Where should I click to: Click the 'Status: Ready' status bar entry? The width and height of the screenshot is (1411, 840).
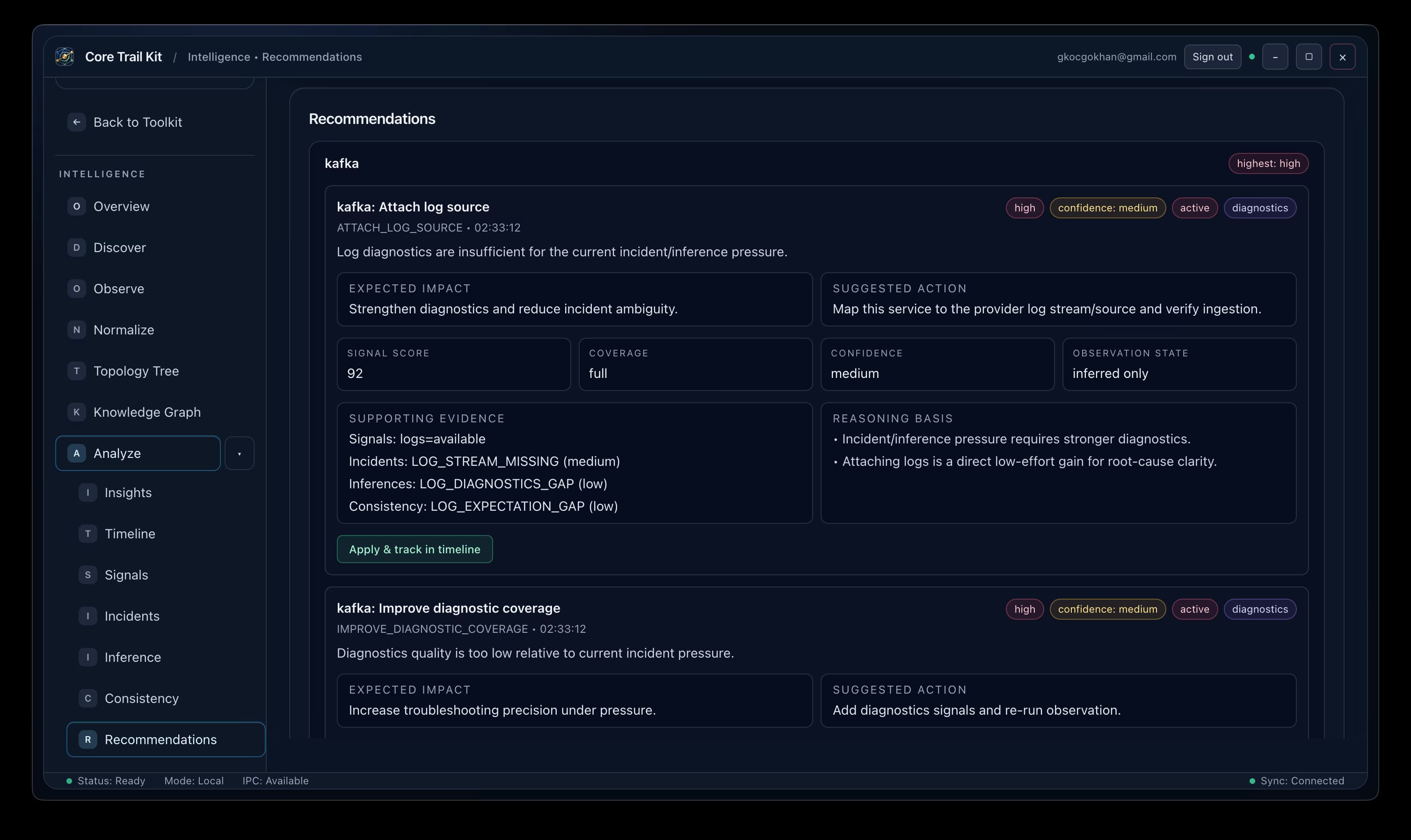(106, 781)
